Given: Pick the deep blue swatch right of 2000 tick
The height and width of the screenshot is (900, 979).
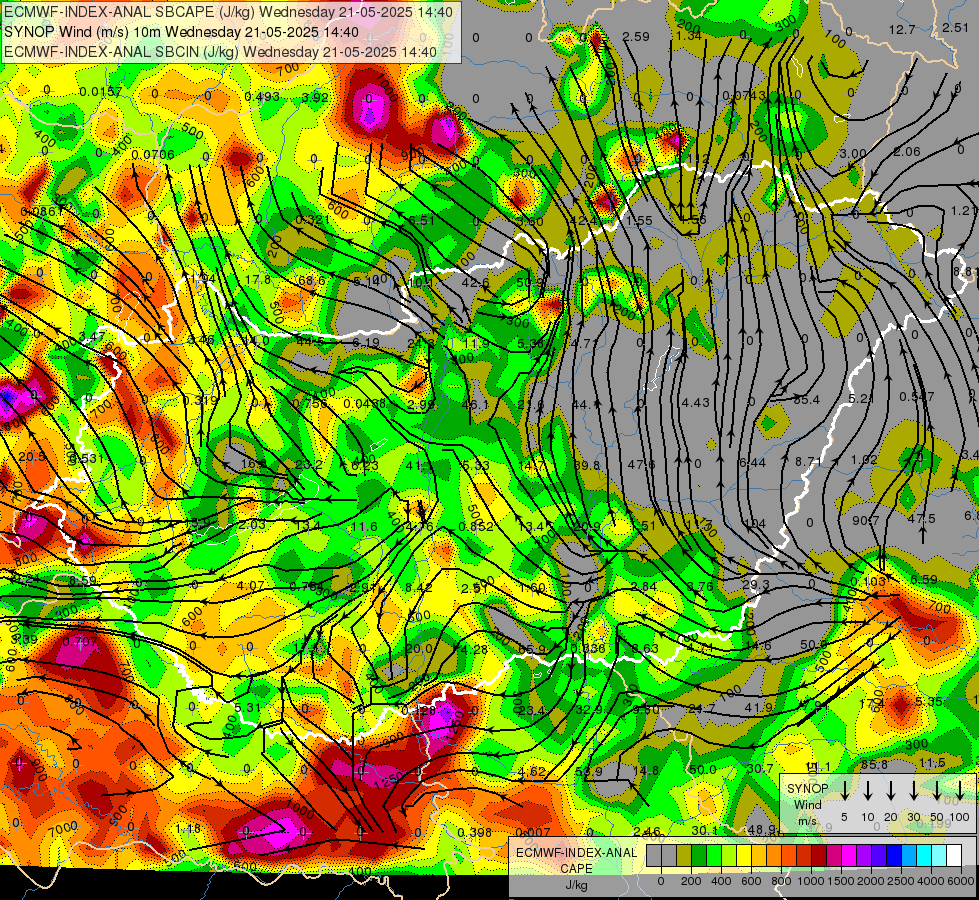Looking at the screenshot, I should pyautogui.click(x=878, y=856).
